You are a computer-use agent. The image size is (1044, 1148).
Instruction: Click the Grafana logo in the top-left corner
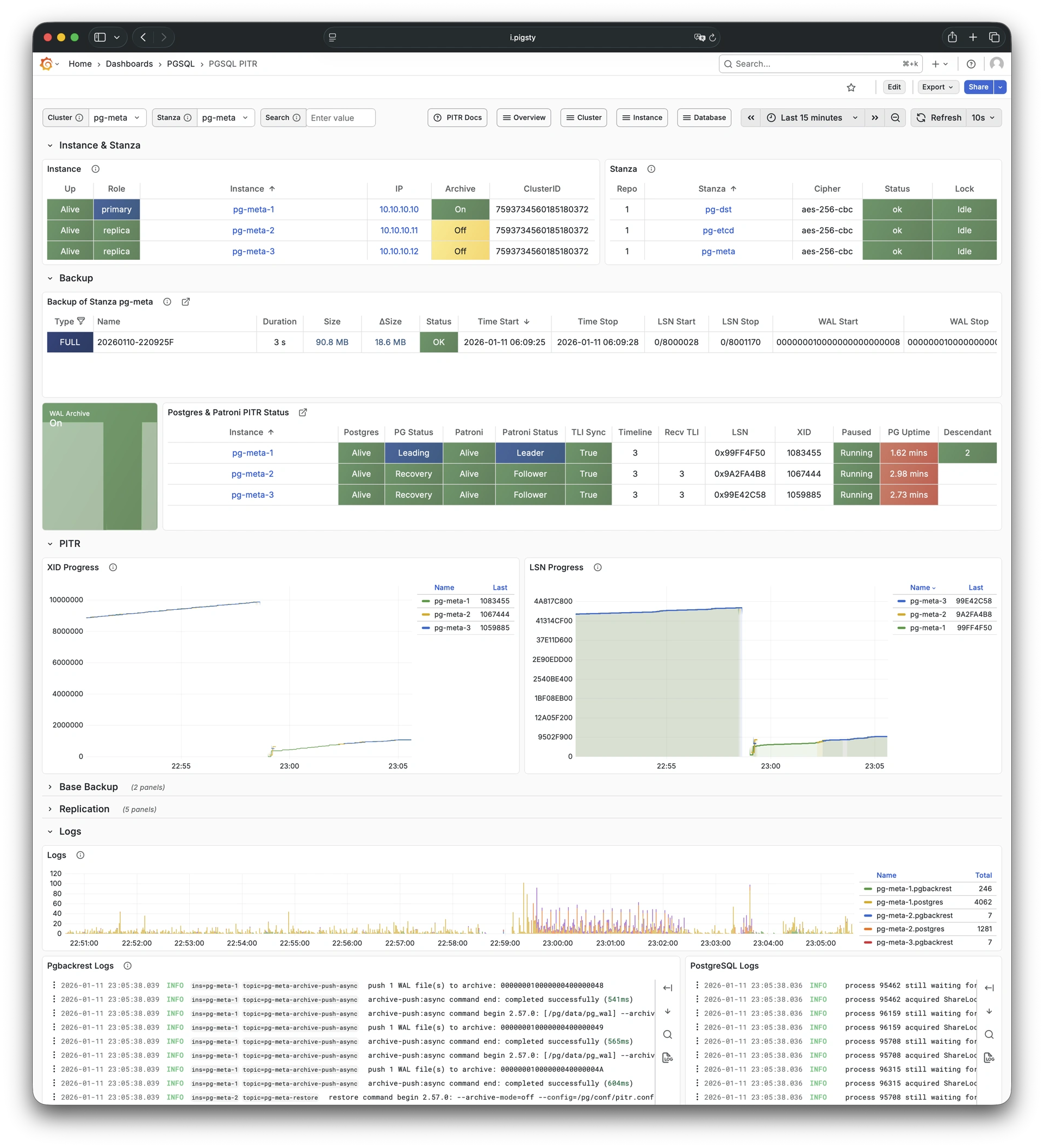click(x=46, y=64)
